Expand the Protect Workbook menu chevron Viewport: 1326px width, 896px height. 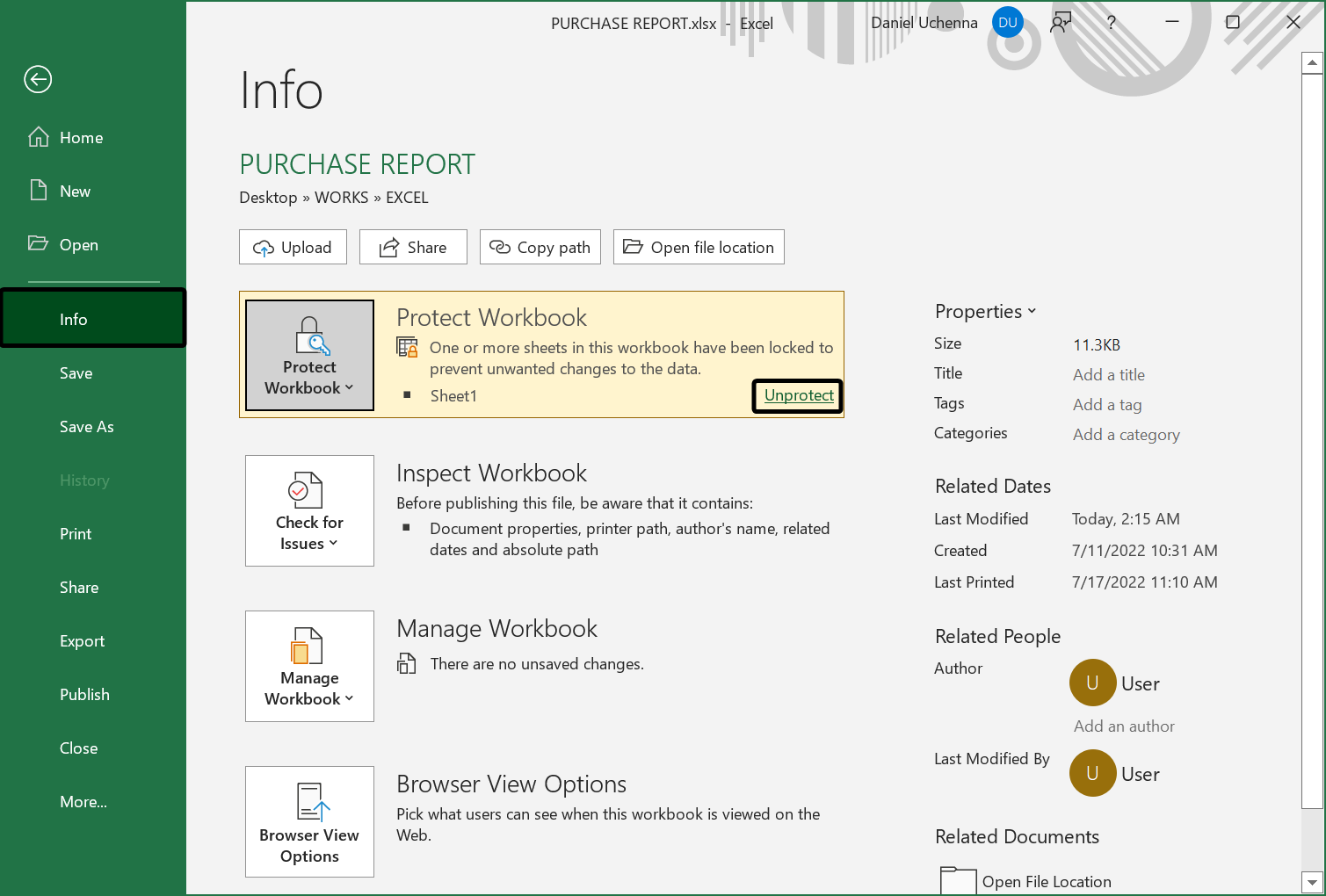point(350,388)
